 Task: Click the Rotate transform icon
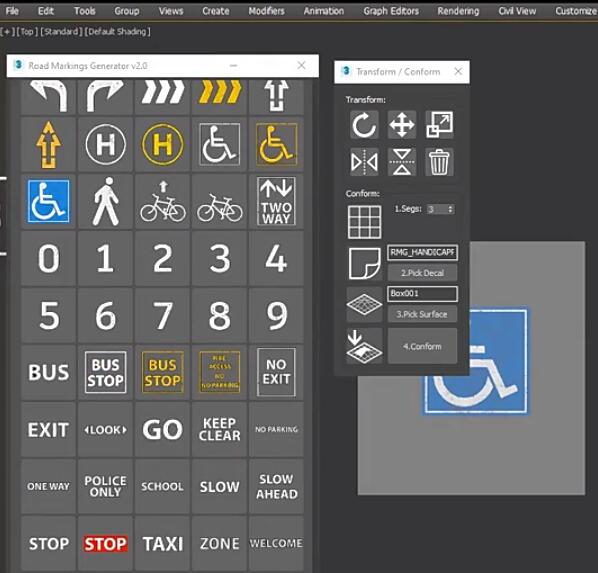(x=364, y=125)
